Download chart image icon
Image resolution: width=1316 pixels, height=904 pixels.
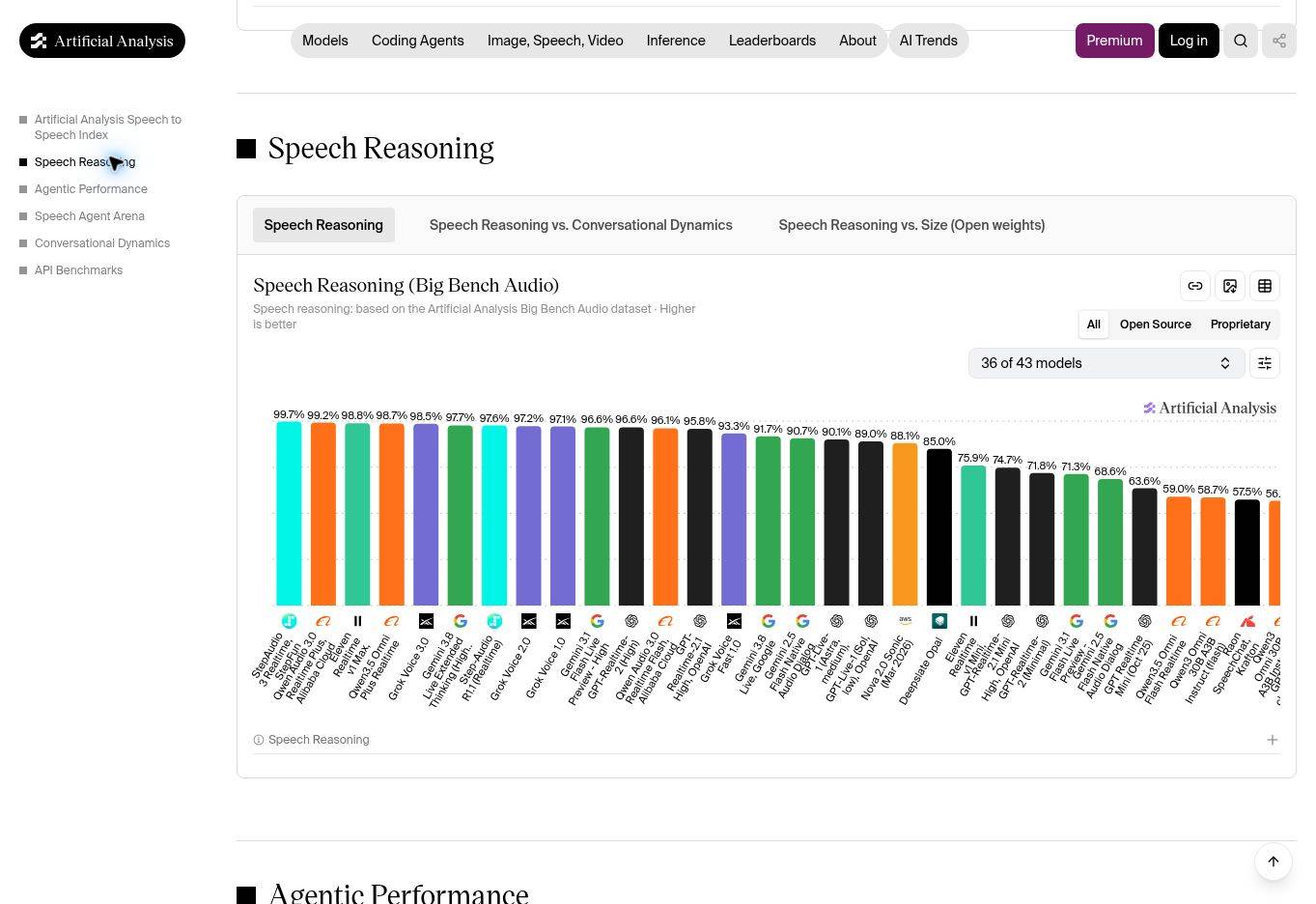coord(1230,286)
